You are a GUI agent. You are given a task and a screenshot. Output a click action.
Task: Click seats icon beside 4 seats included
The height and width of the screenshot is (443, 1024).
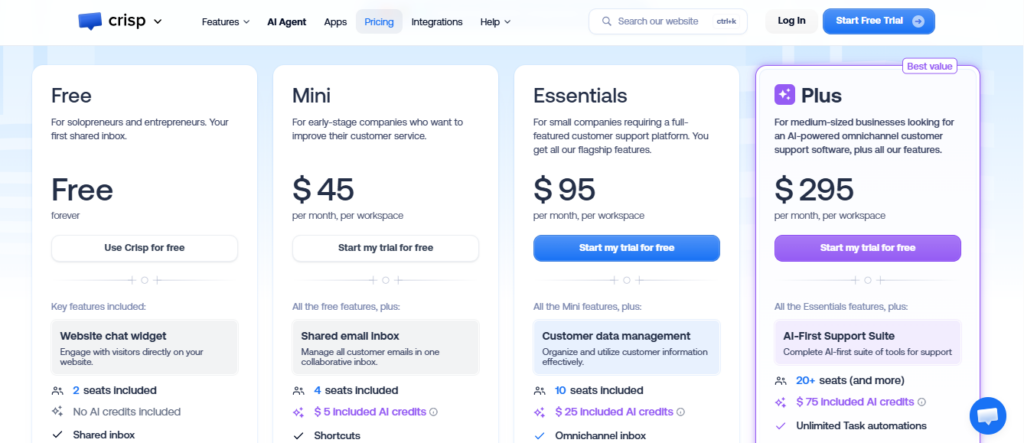click(298, 391)
